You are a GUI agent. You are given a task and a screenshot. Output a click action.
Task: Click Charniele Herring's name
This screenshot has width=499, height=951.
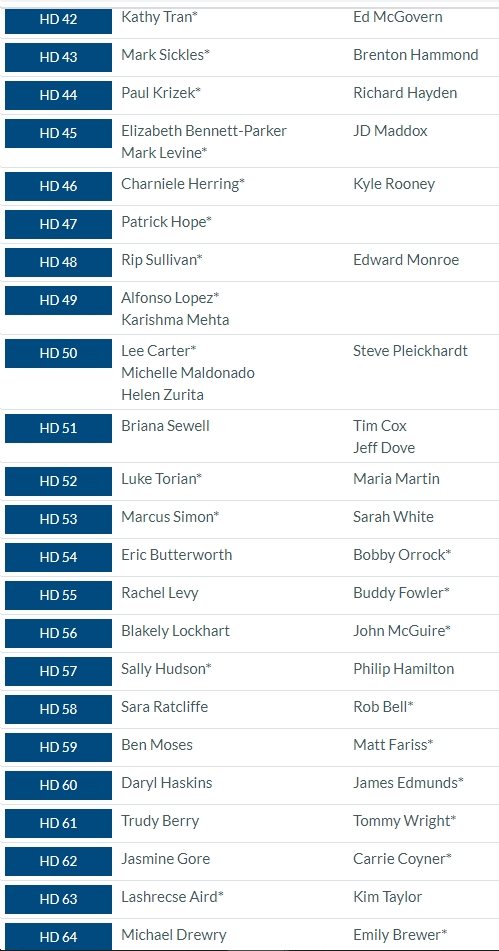pos(183,184)
